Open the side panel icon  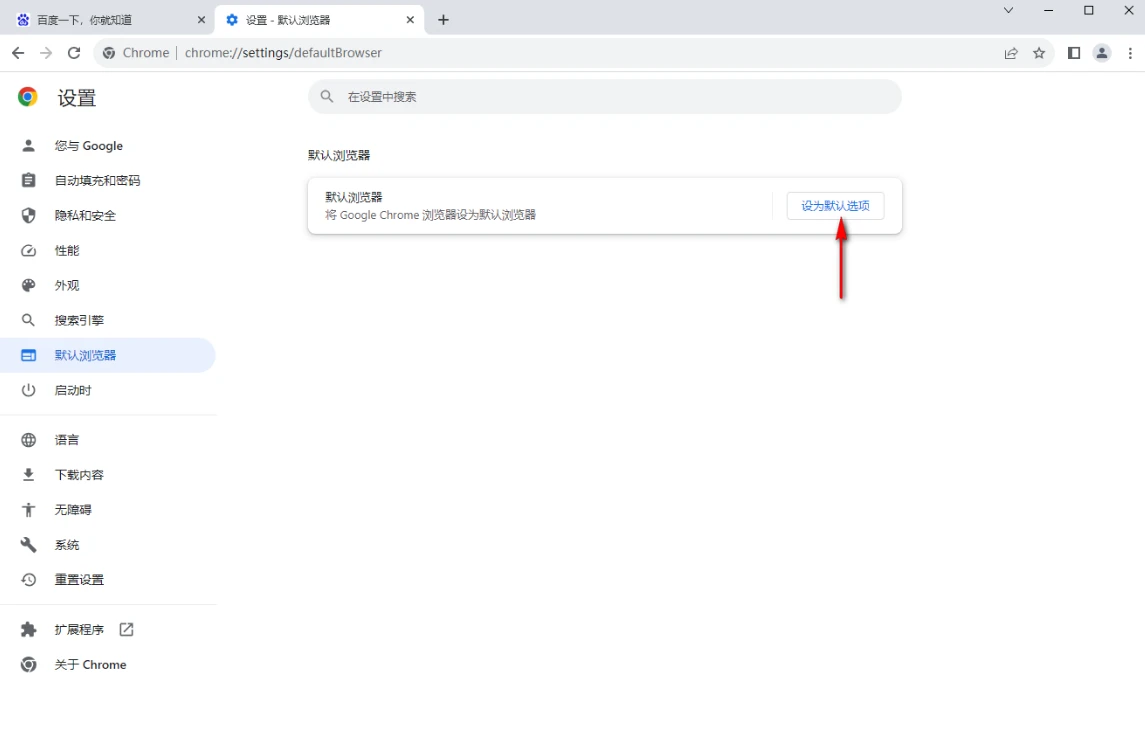tap(1073, 53)
